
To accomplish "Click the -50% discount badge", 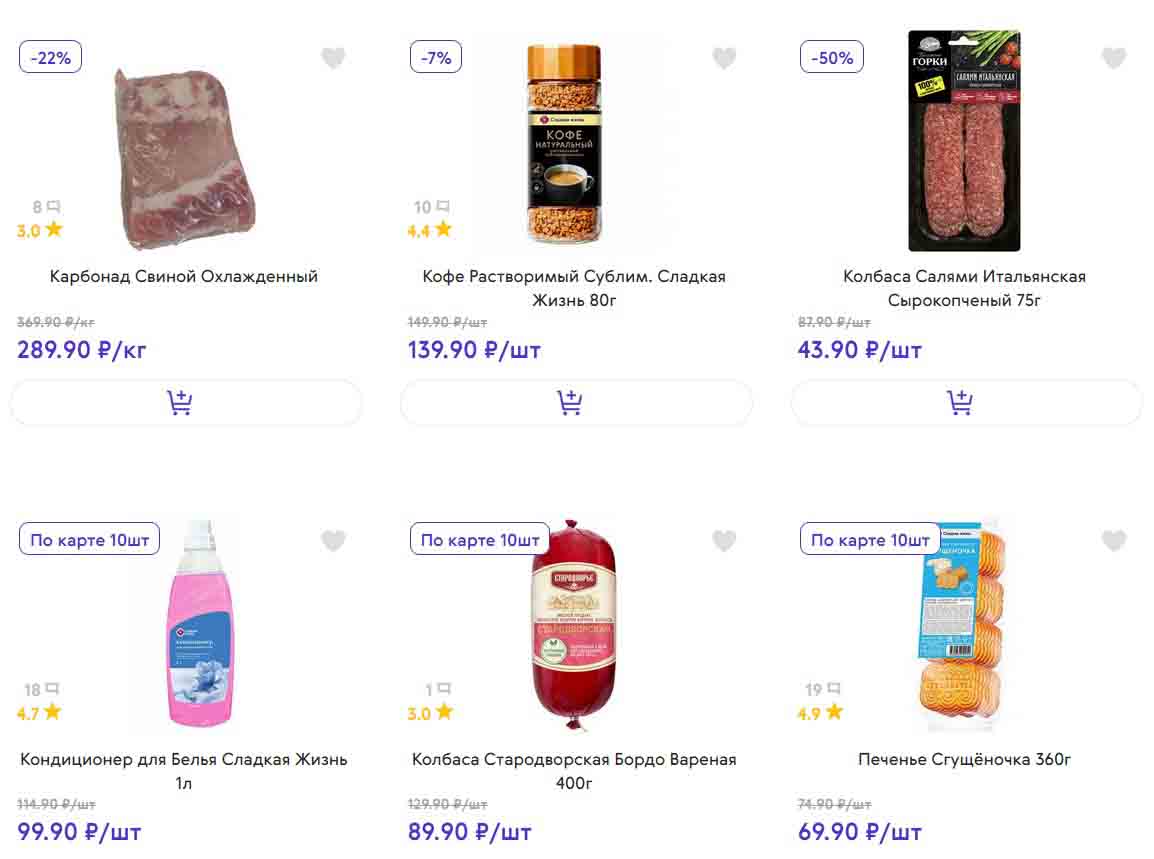I will pos(832,58).
